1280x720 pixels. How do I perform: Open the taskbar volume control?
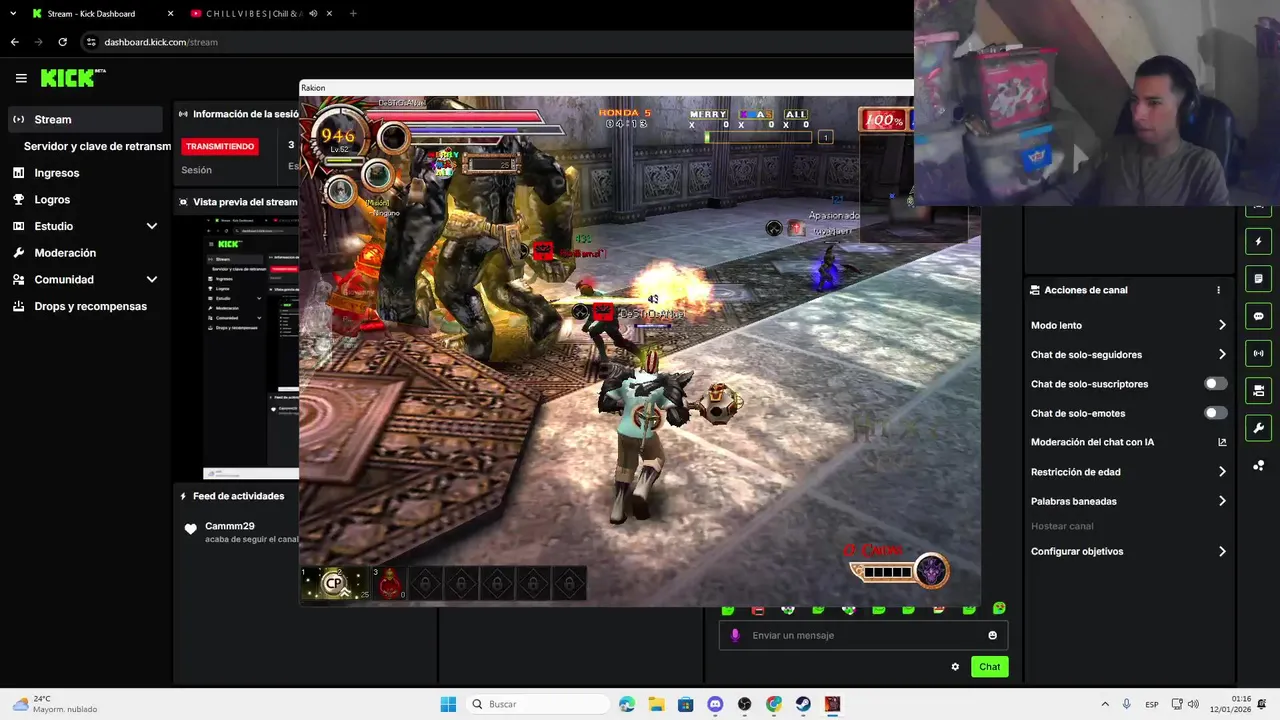click(x=1193, y=704)
